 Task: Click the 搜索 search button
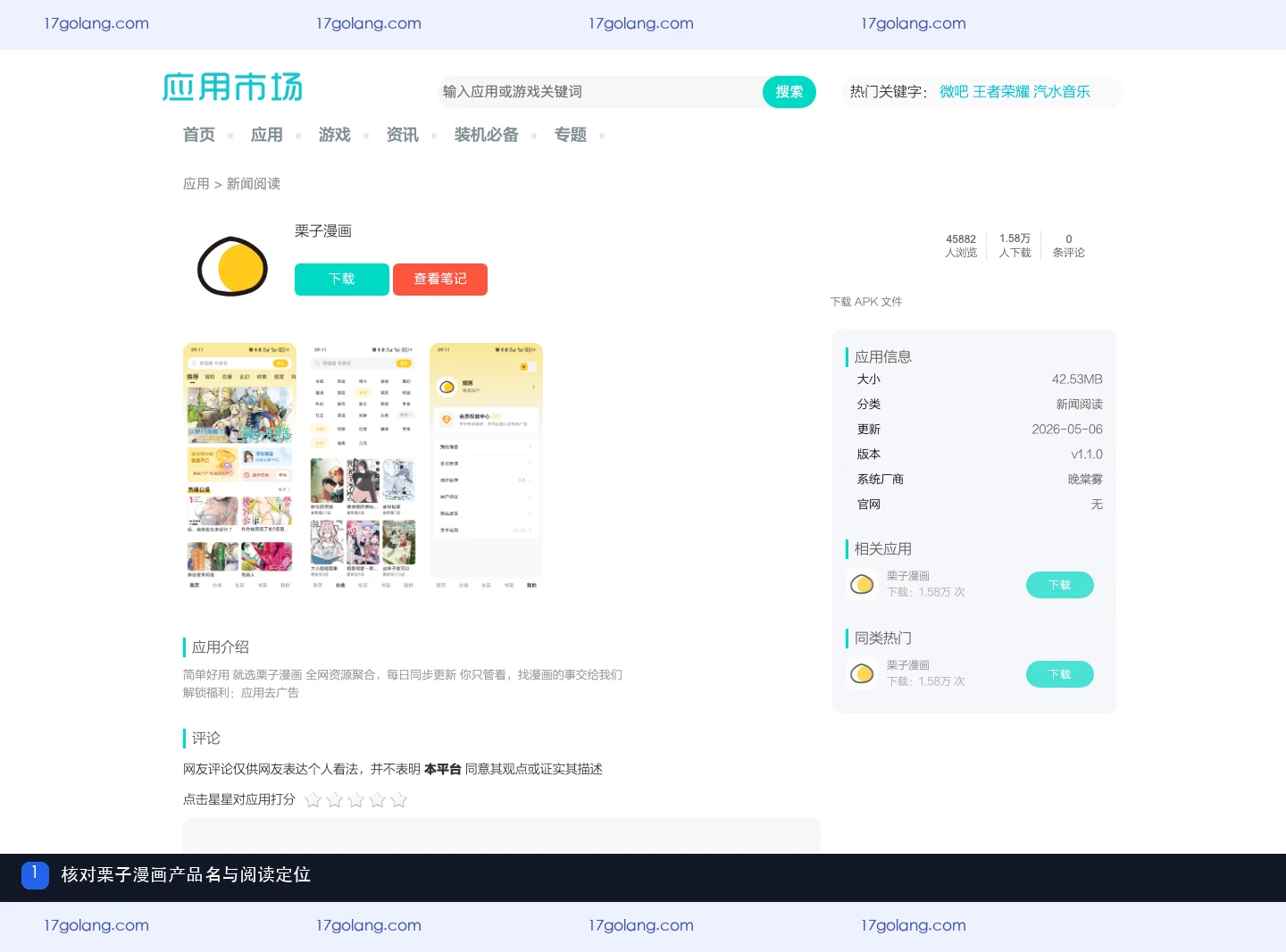coord(789,92)
